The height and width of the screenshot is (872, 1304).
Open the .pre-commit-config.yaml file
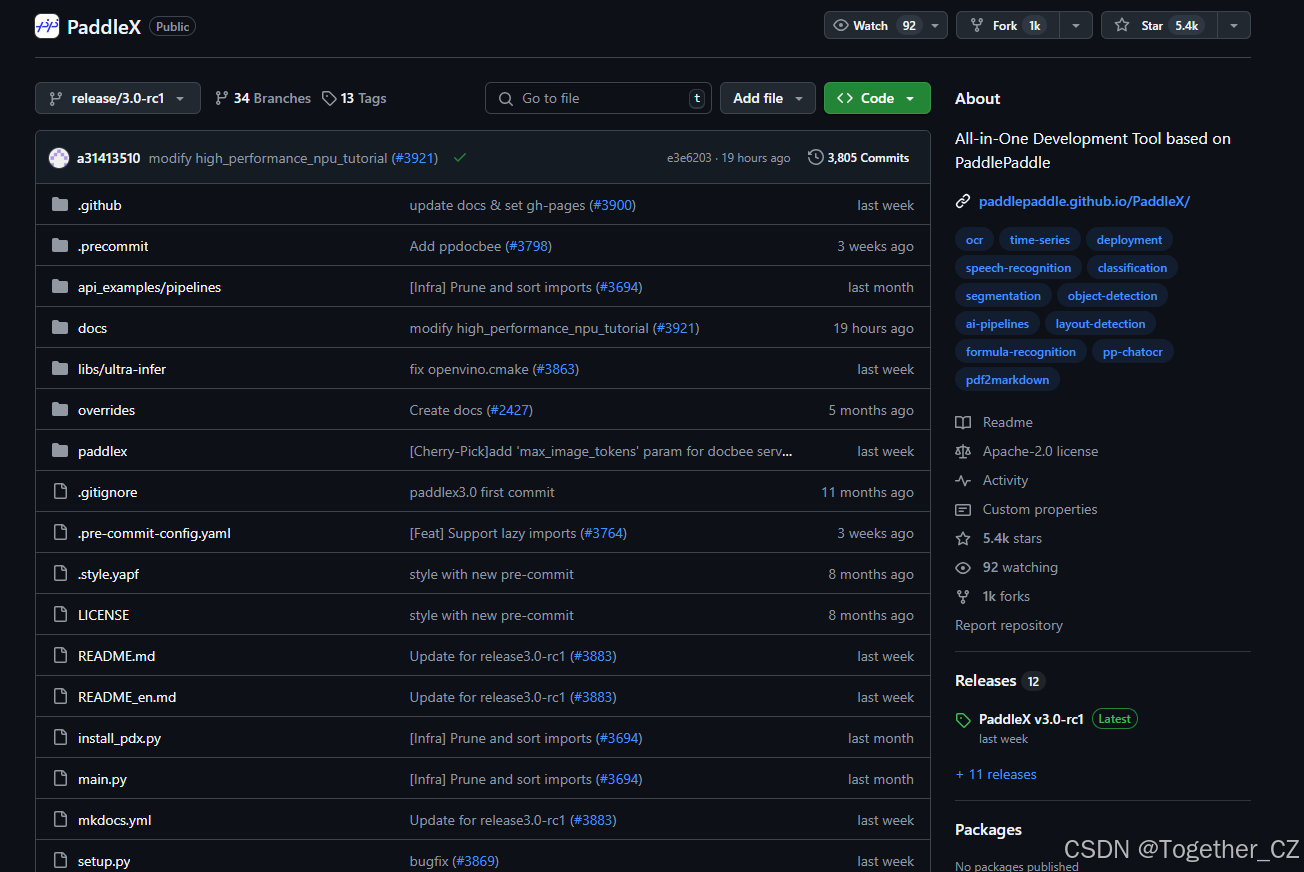154,533
